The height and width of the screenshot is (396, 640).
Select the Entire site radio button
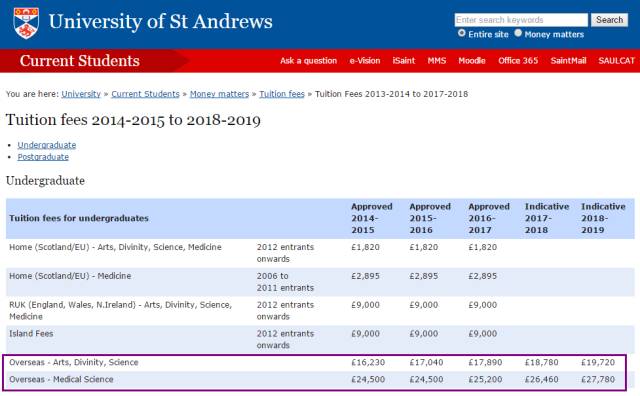(x=462, y=33)
